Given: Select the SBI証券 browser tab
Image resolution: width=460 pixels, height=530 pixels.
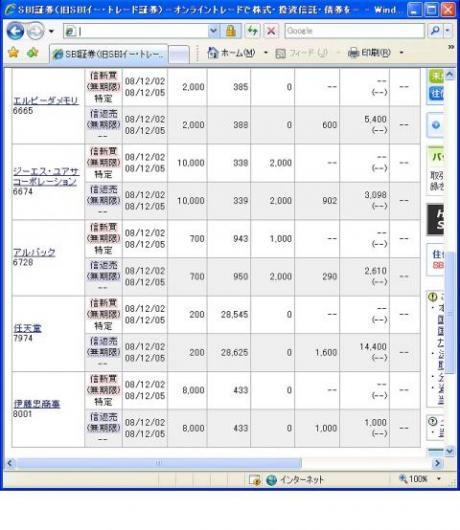Looking at the screenshot, I should pyautogui.click(x=108, y=54).
